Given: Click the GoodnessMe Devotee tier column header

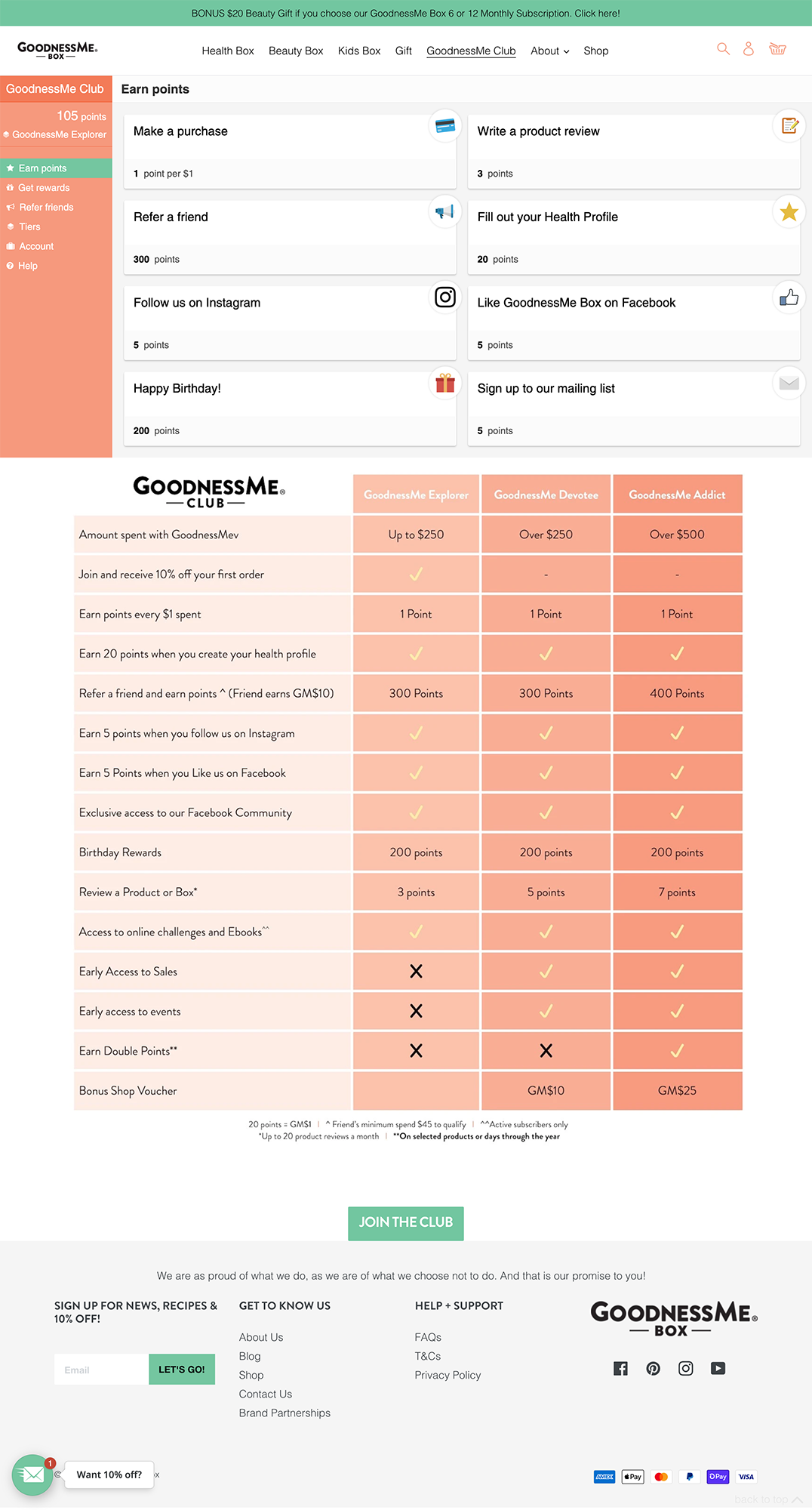Looking at the screenshot, I should (546, 495).
